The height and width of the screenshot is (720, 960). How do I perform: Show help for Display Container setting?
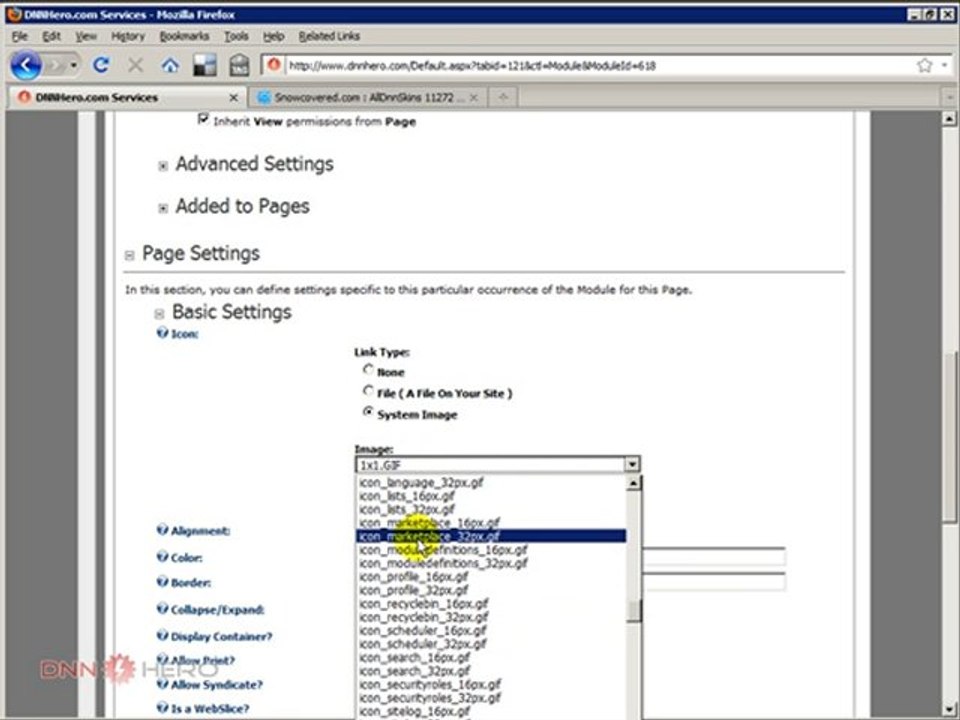[x=162, y=636]
